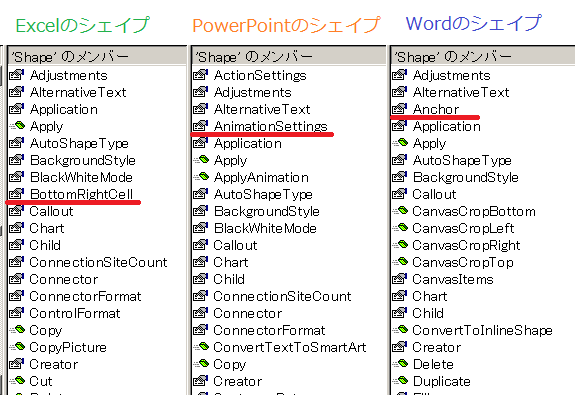
Task: Select ConvertToInlineShape in the Word list
Action: (483, 330)
